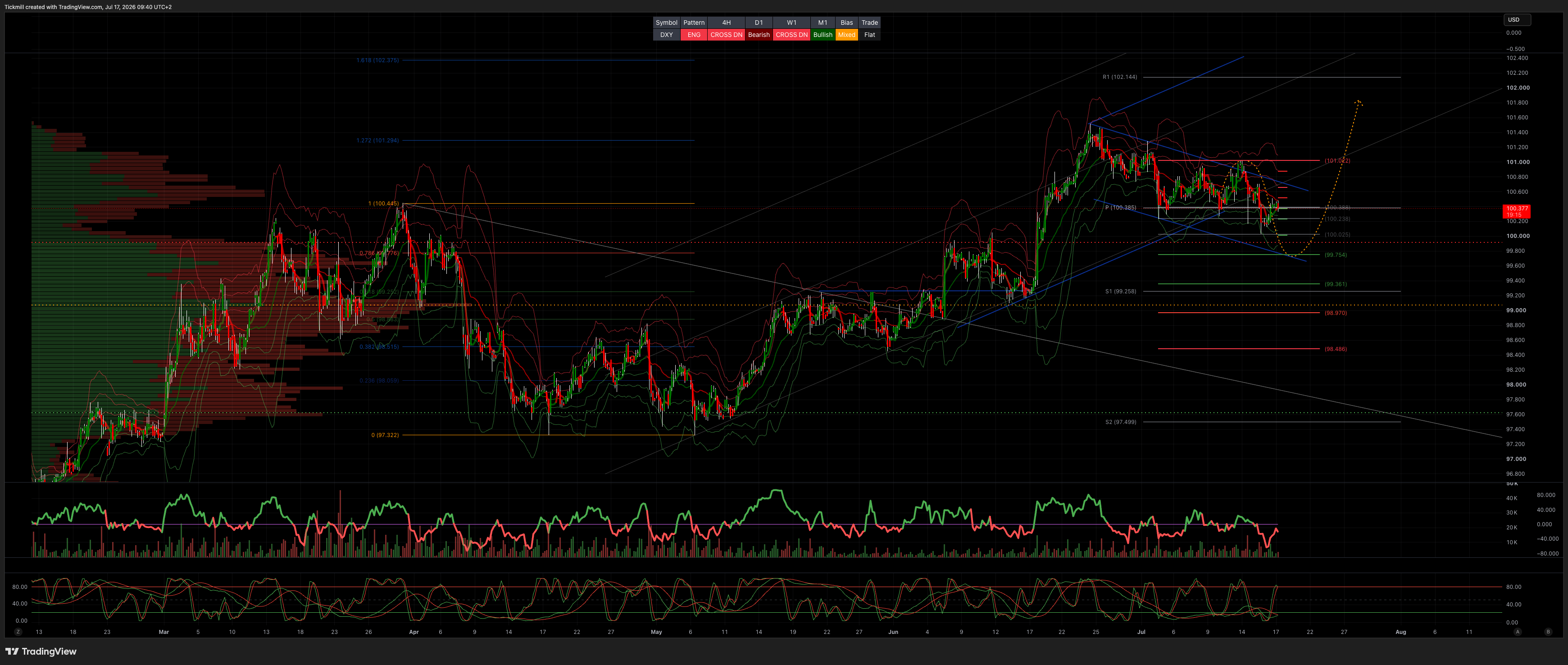Click the W1 column header

(x=791, y=23)
